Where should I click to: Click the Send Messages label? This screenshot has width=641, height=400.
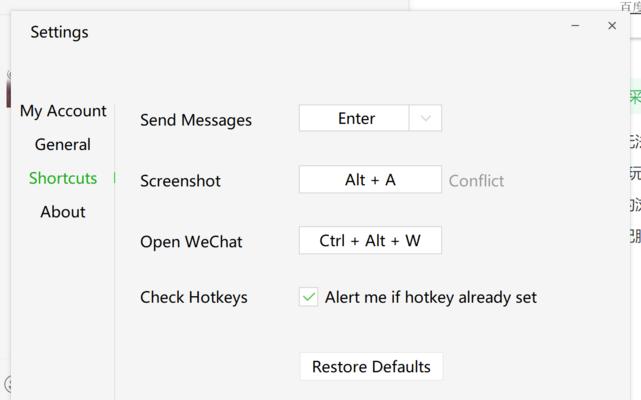[196, 120]
